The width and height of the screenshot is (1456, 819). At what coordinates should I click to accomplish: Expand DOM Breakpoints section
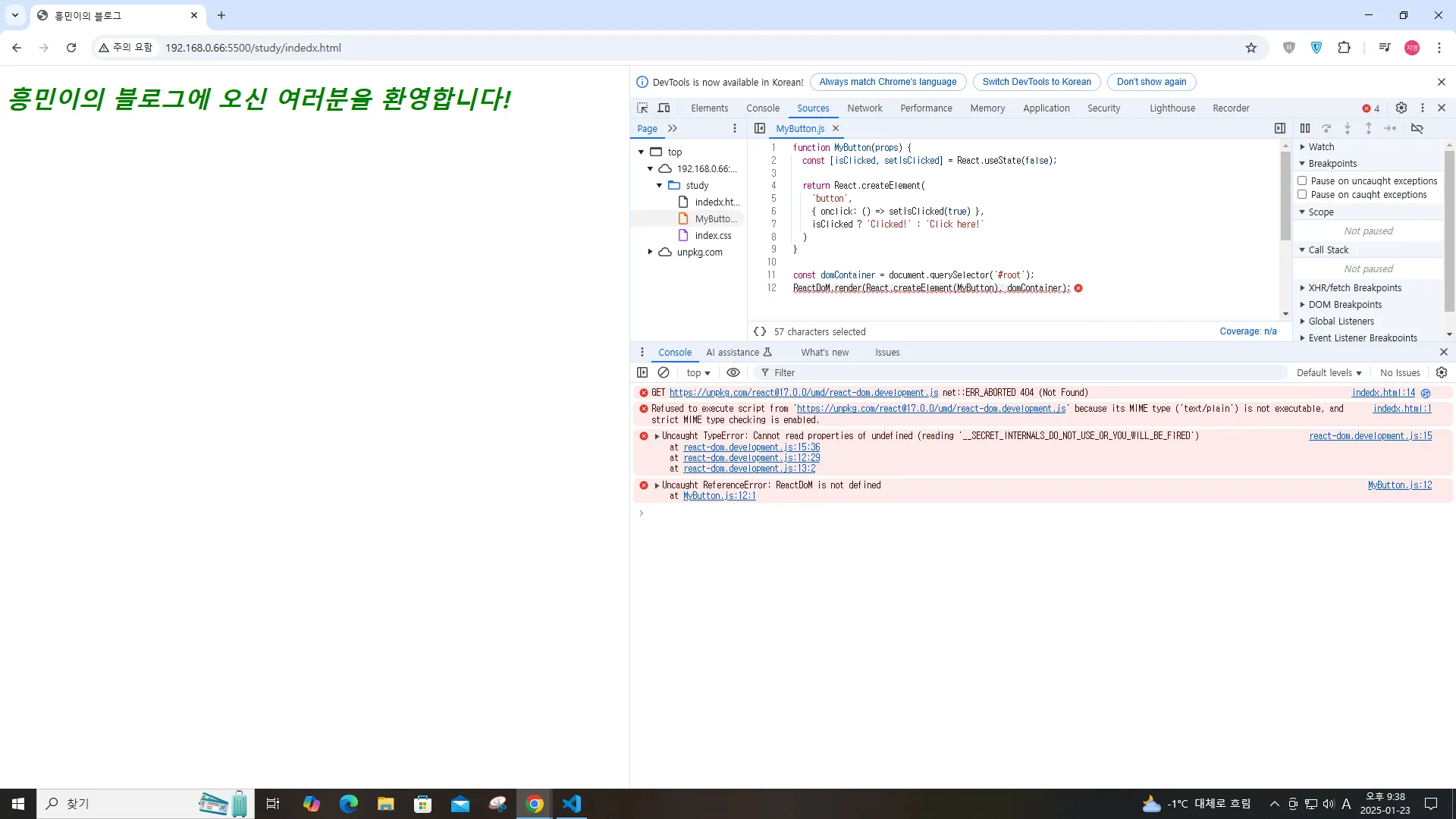click(x=1345, y=305)
